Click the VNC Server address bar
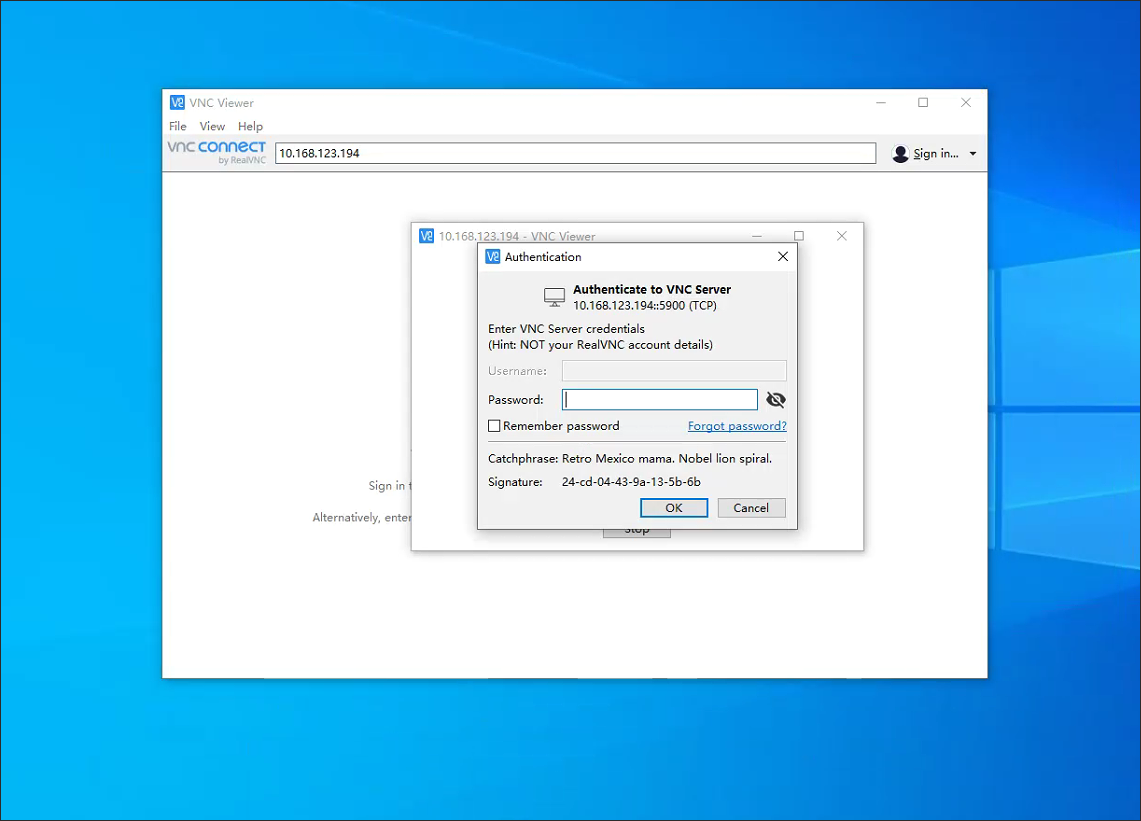The width and height of the screenshot is (1141, 821). (575, 153)
